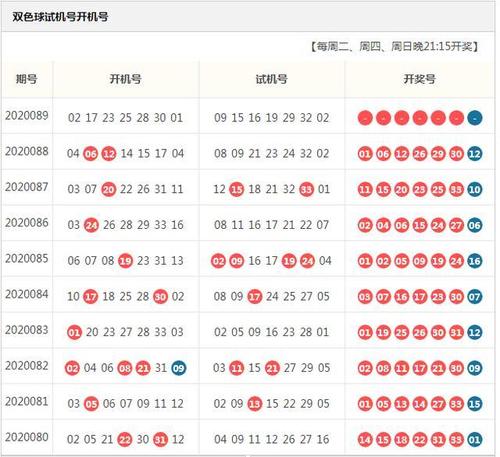
Task: Click blue ball 06 in 2020086 开奖号
Action: (x=475, y=225)
